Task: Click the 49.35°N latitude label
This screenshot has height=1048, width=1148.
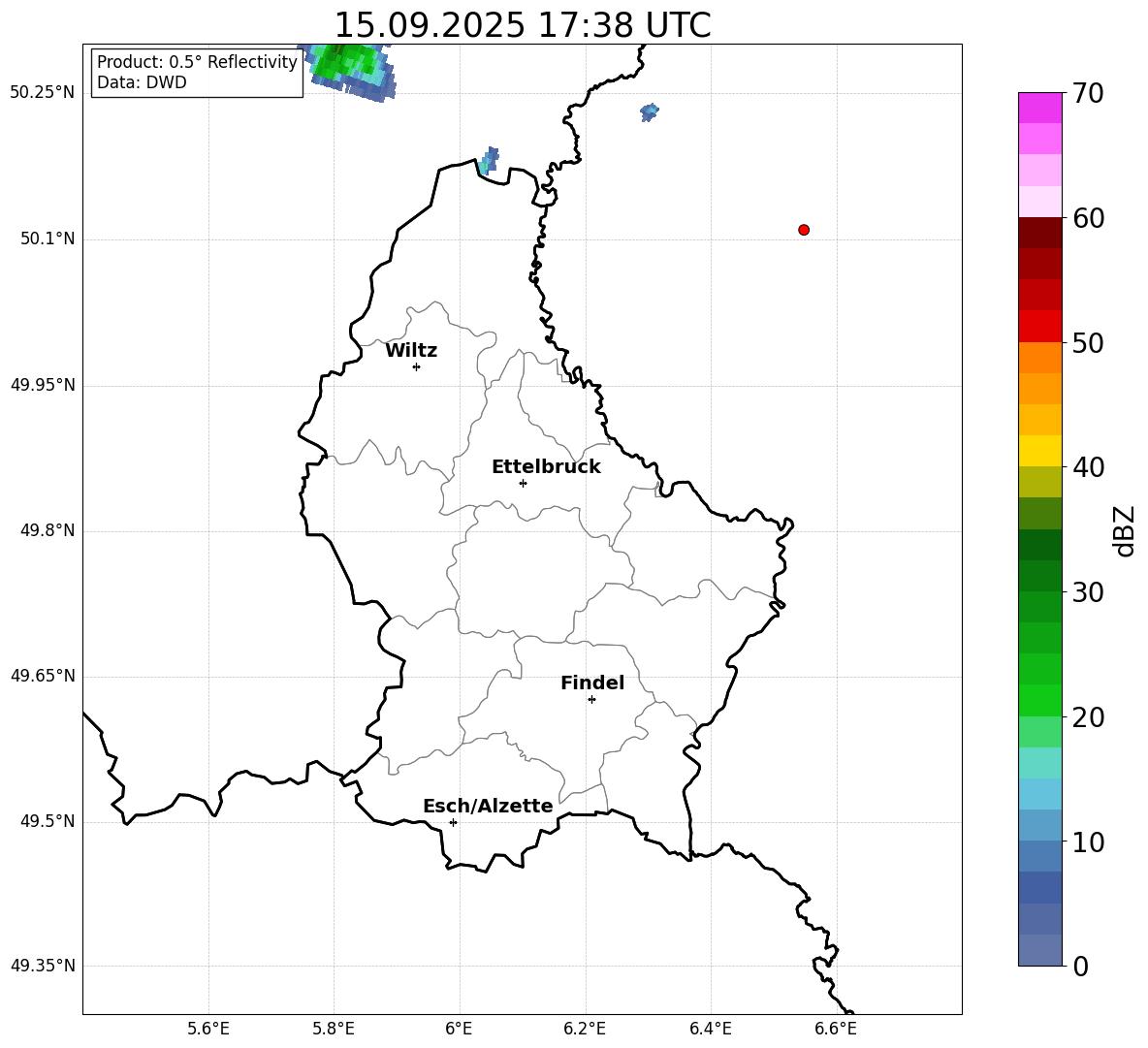Action: (43, 966)
